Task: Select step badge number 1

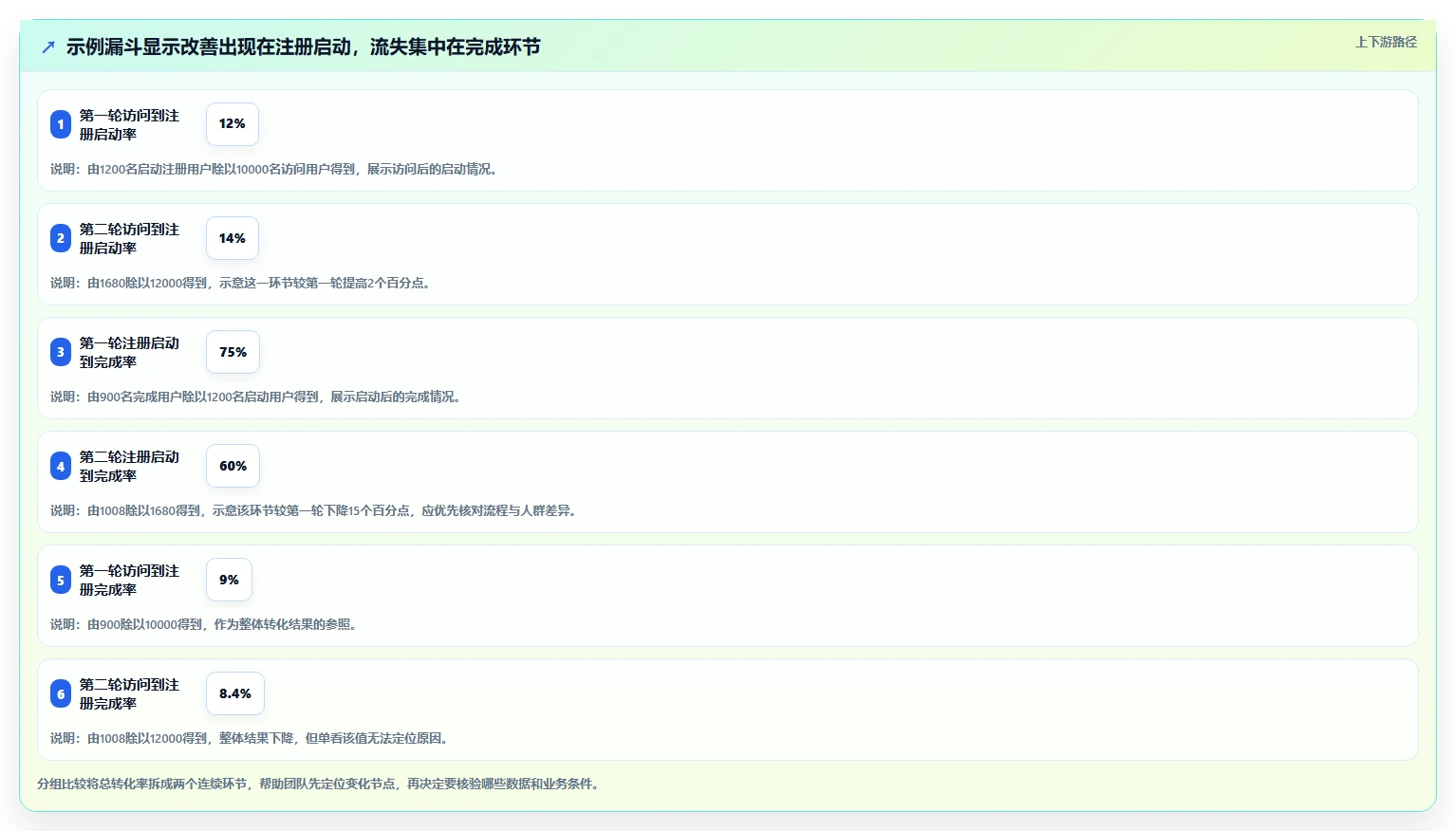Action: pyautogui.click(x=61, y=124)
